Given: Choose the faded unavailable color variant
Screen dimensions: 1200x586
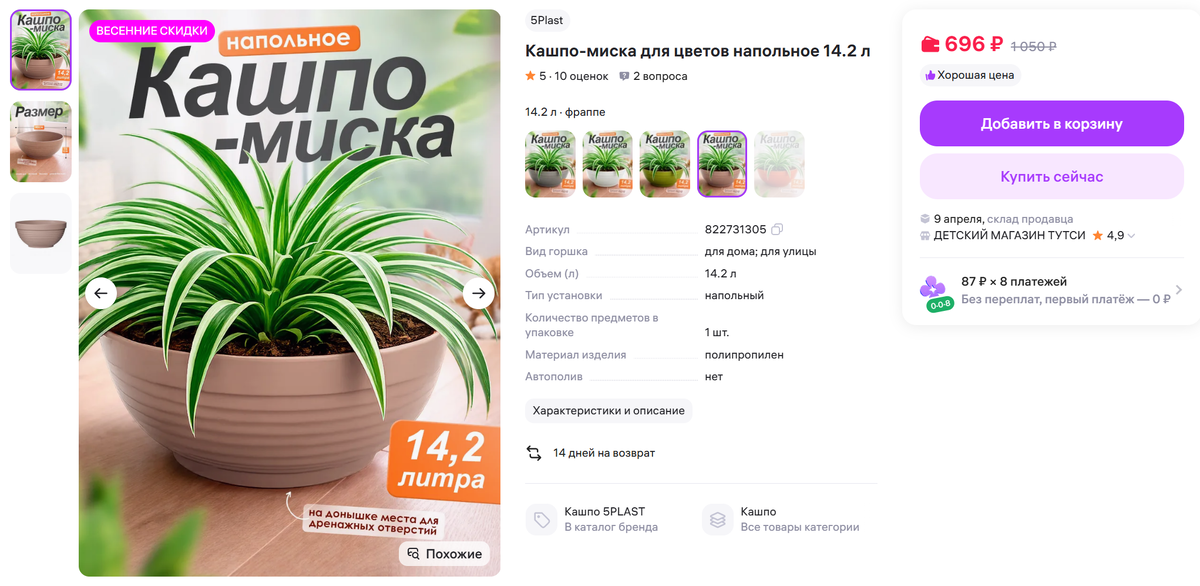Looking at the screenshot, I should click(779, 164).
